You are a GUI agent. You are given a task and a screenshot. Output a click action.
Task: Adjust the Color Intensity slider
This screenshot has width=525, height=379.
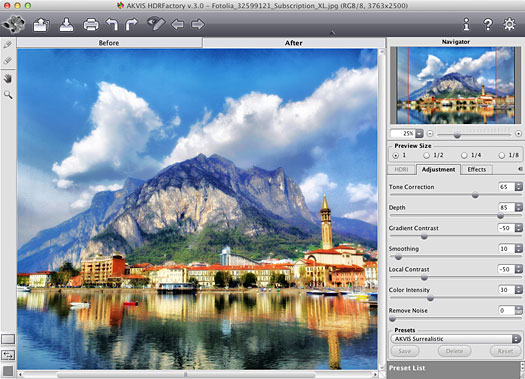[430, 298]
